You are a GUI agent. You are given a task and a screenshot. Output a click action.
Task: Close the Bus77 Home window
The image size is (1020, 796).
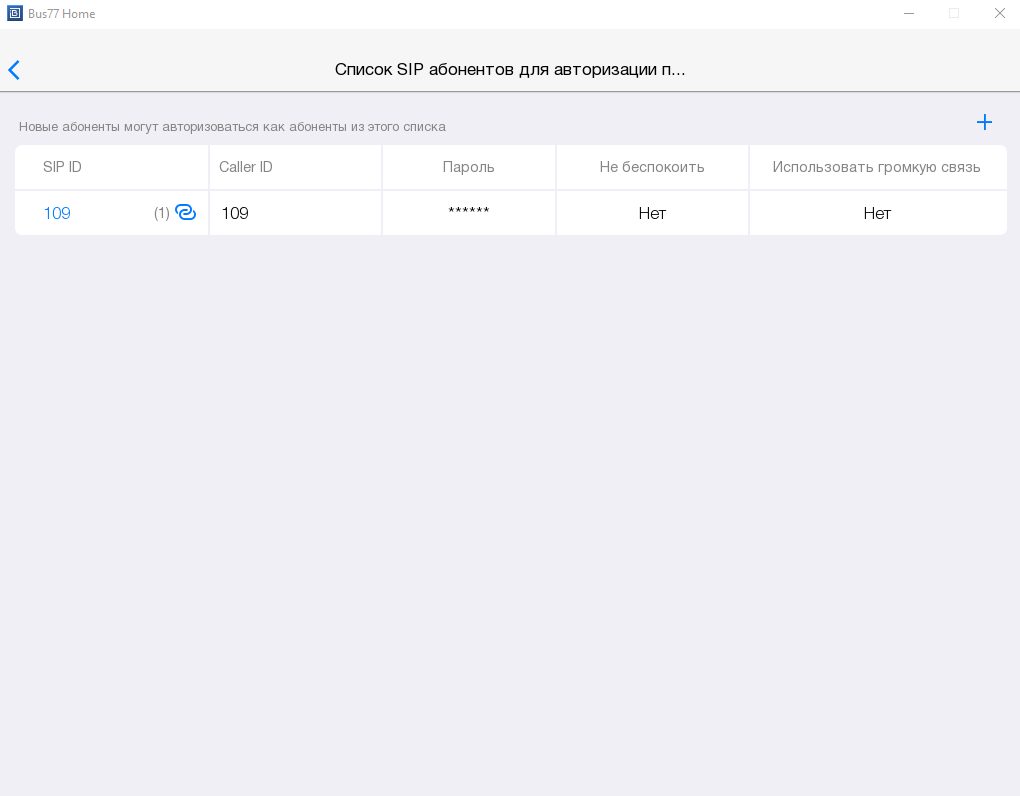click(999, 14)
